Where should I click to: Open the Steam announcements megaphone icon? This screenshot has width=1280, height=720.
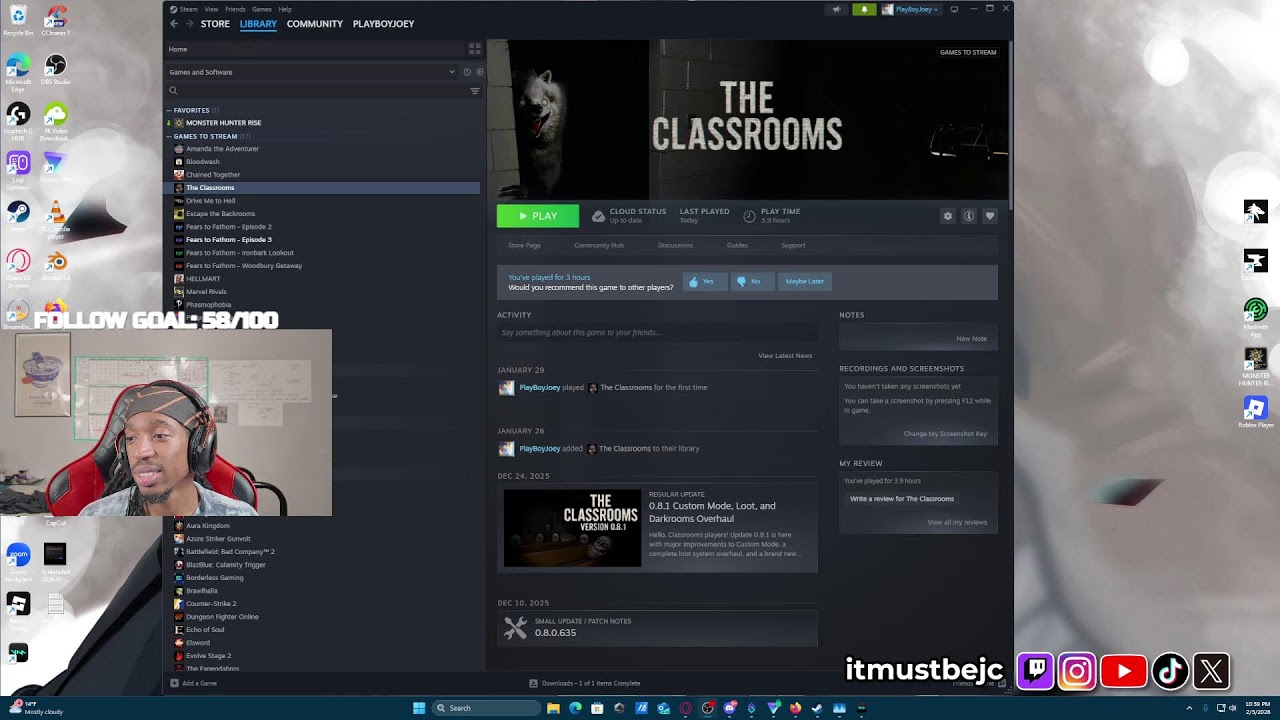click(836, 9)
